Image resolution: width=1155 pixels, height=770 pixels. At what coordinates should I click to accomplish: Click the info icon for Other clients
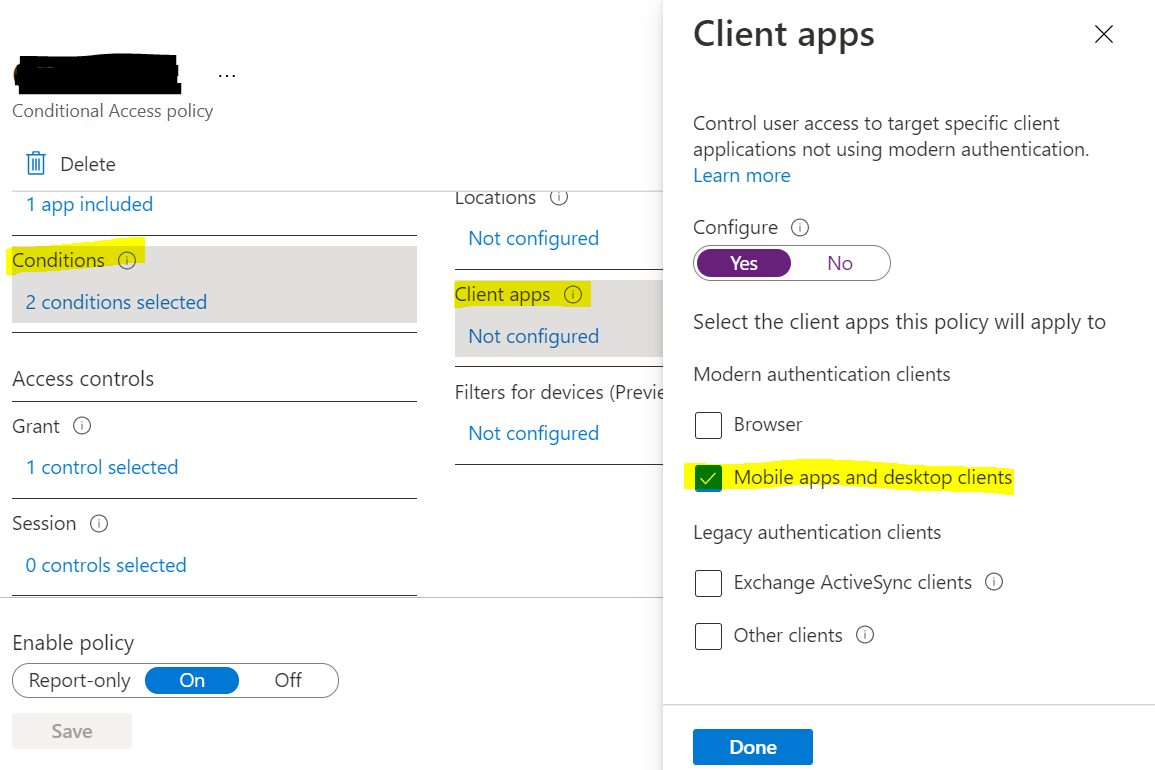pyautogui.click(x=866, y=634)
